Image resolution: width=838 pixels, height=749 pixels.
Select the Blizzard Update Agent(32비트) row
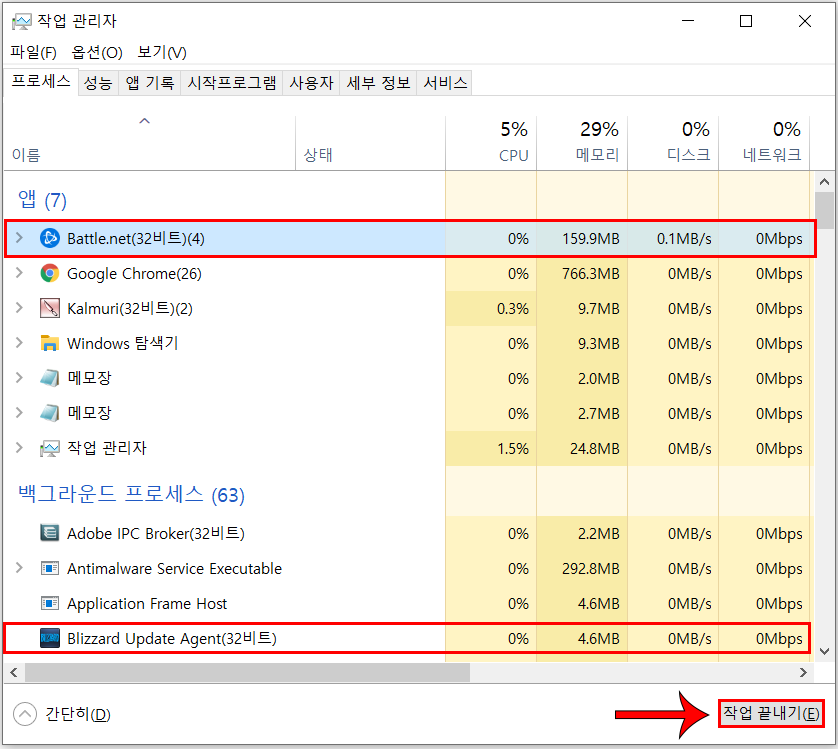(409, 638)
